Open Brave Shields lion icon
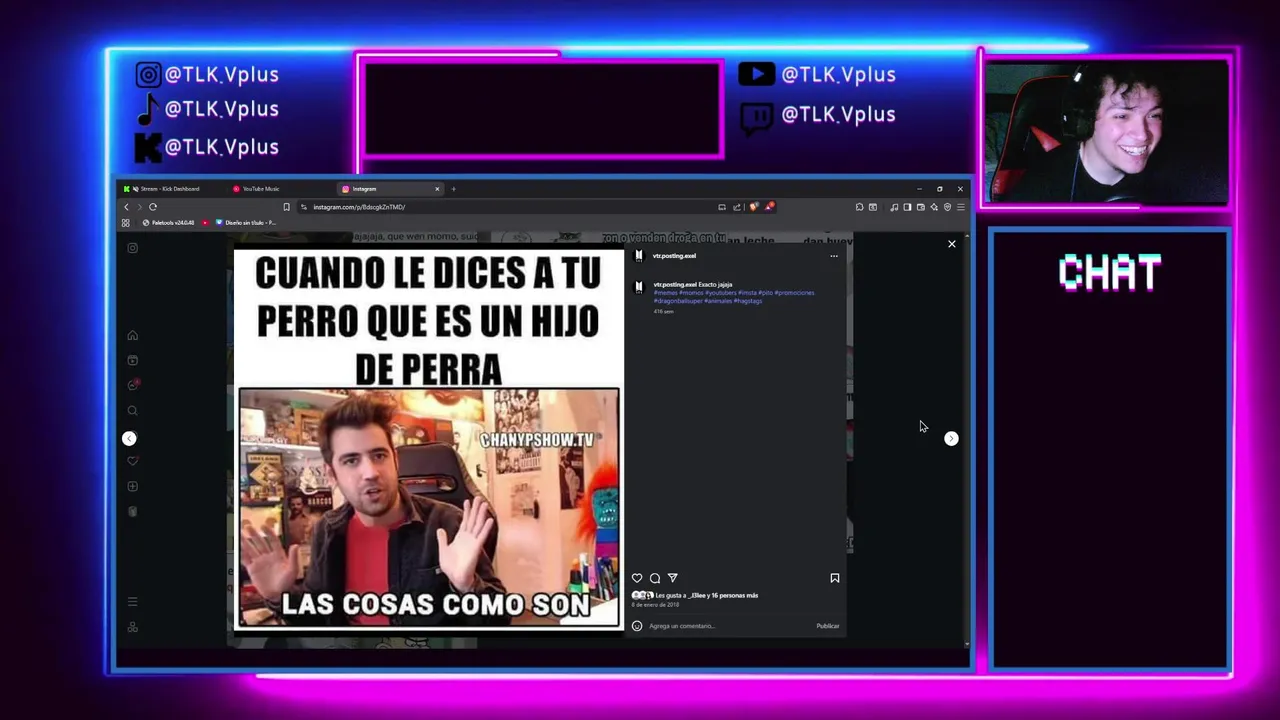The image size is (1280, 720). 754,206
